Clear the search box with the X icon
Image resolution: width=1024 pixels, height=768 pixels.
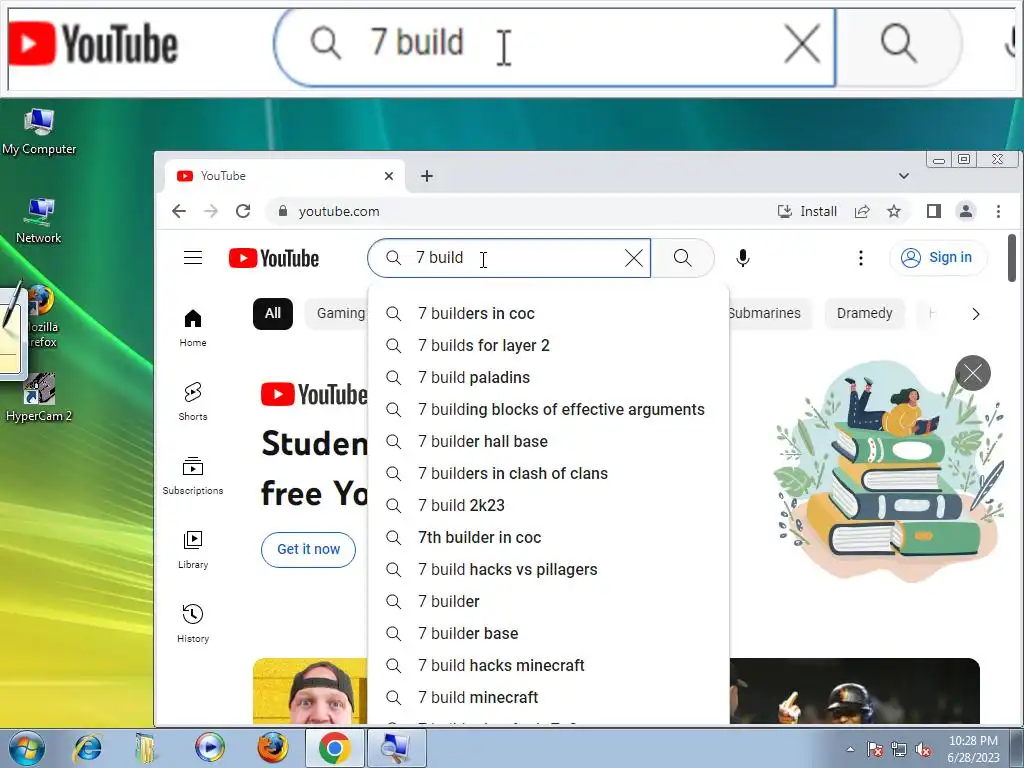click(633, 258)
